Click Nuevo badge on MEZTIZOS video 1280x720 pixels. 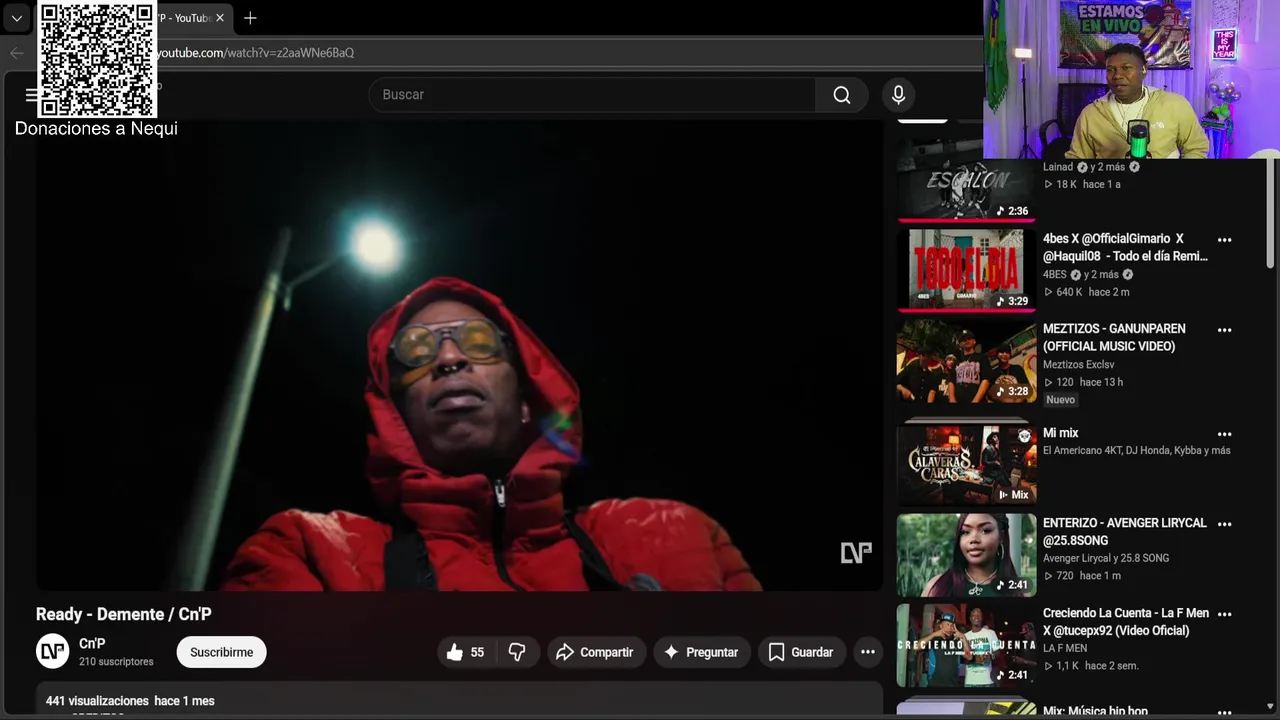coord(1060,400)
